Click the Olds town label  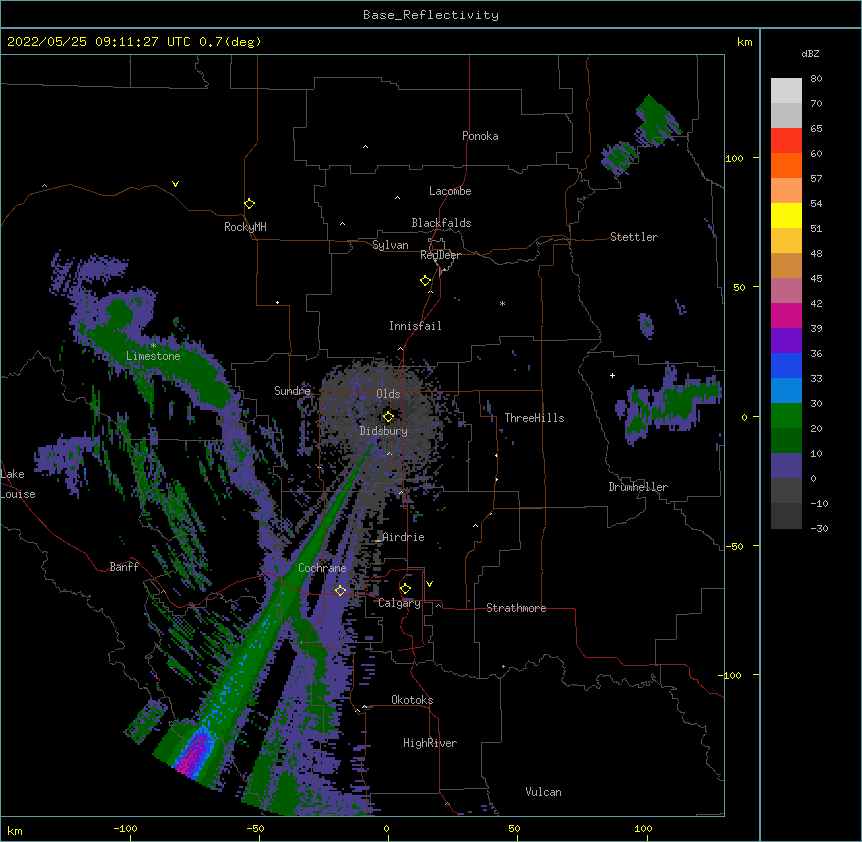click(388, 394)
